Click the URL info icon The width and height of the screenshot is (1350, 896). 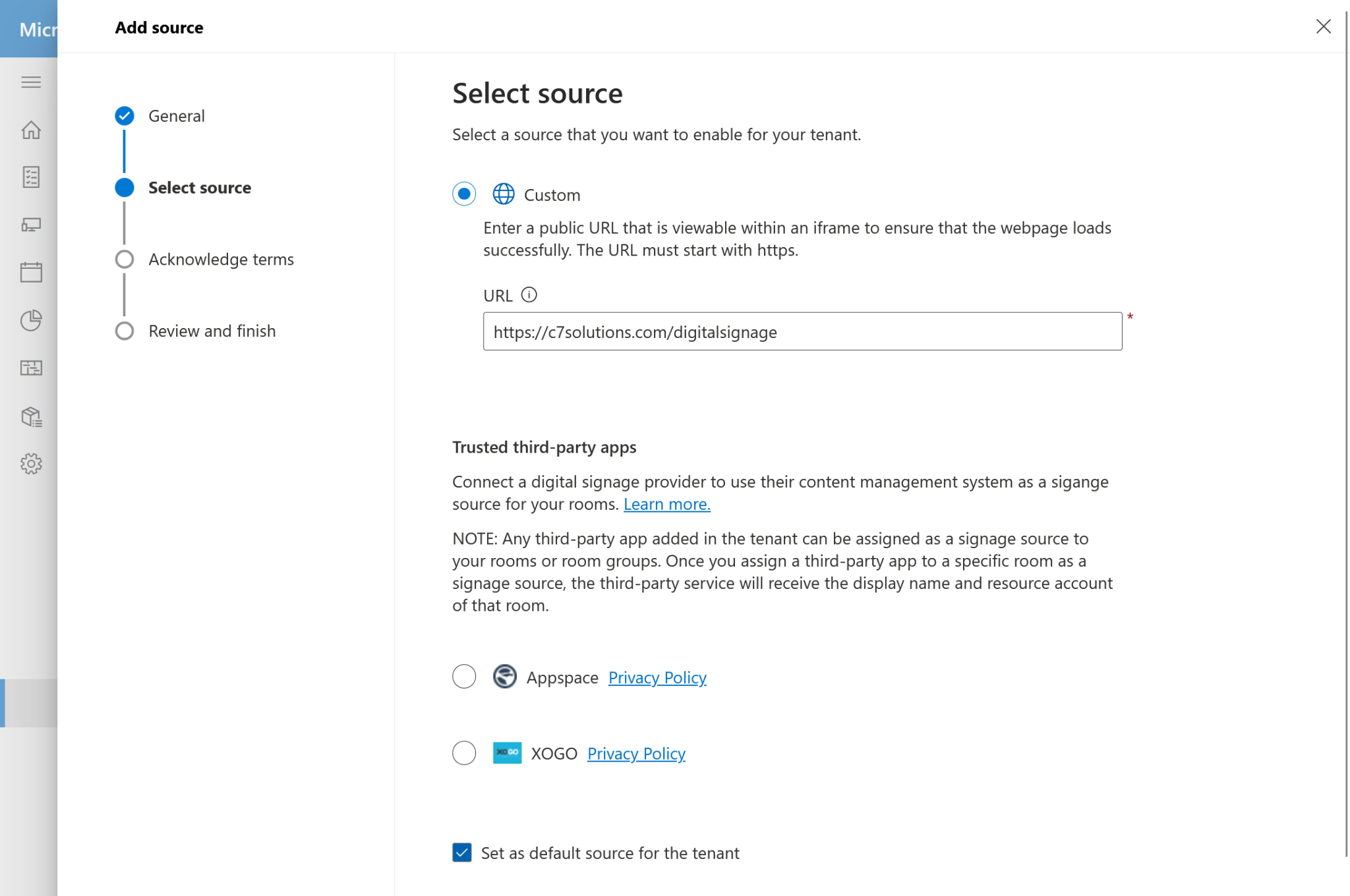(529, 294)
